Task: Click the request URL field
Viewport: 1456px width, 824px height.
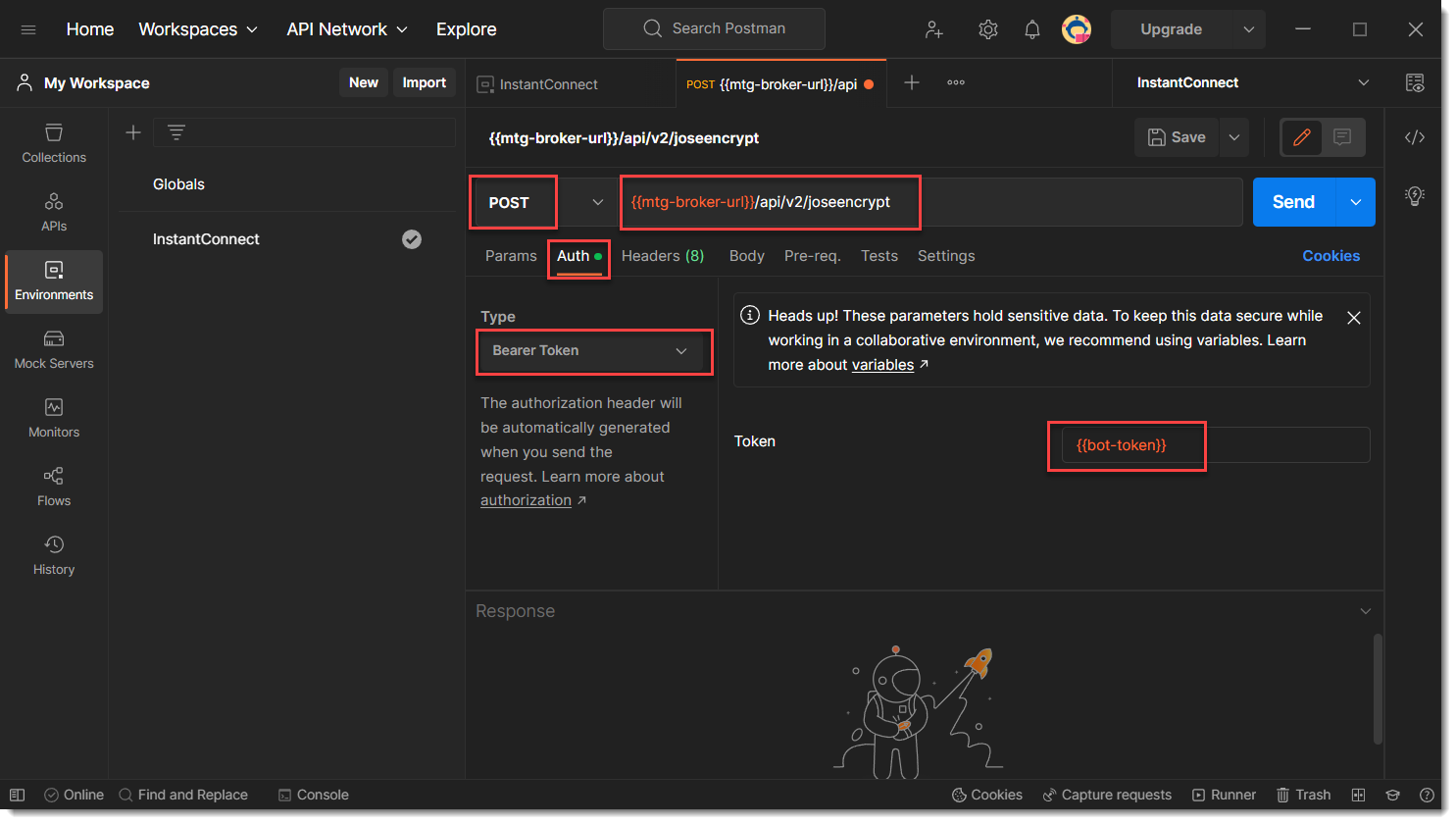Action: (x=930, y=202)
